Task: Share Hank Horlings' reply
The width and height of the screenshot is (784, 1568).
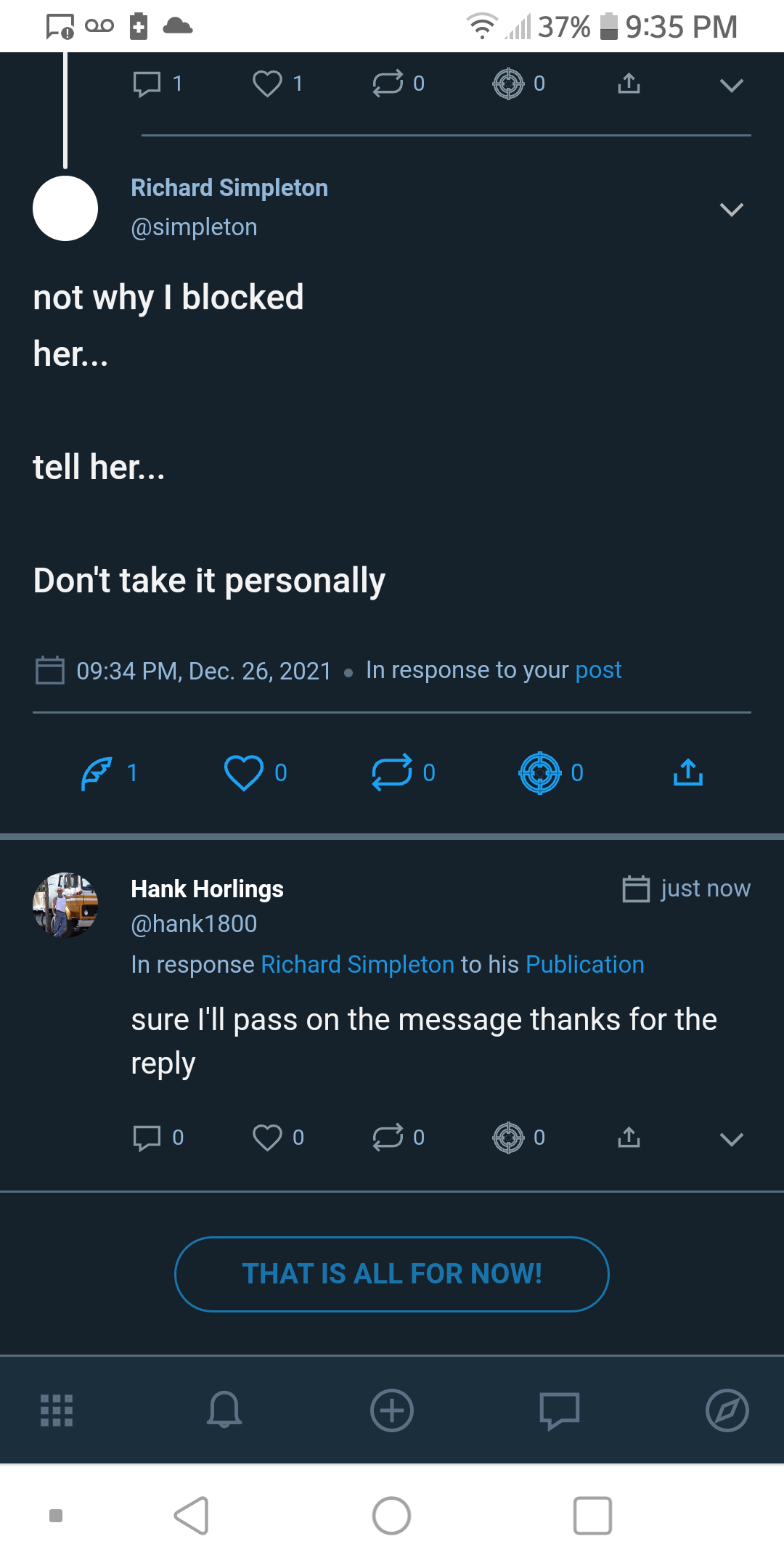Action: point(629,1138)
